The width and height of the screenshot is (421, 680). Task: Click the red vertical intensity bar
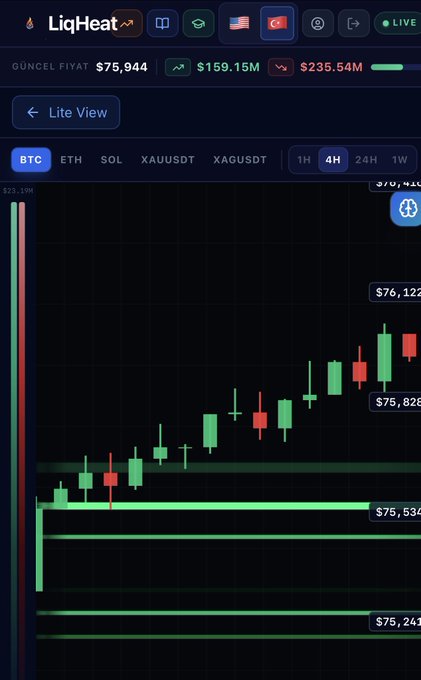22,440
